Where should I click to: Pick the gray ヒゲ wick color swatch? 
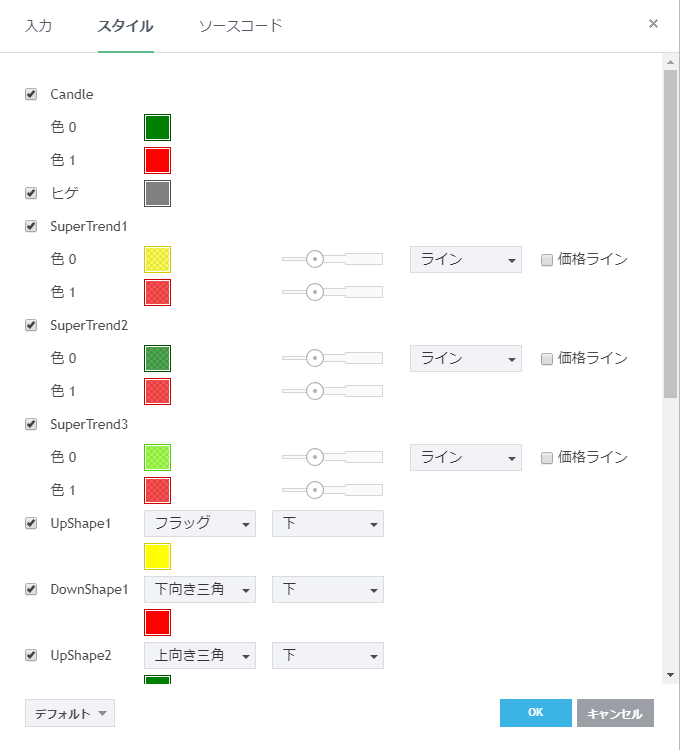coord(157,193)
